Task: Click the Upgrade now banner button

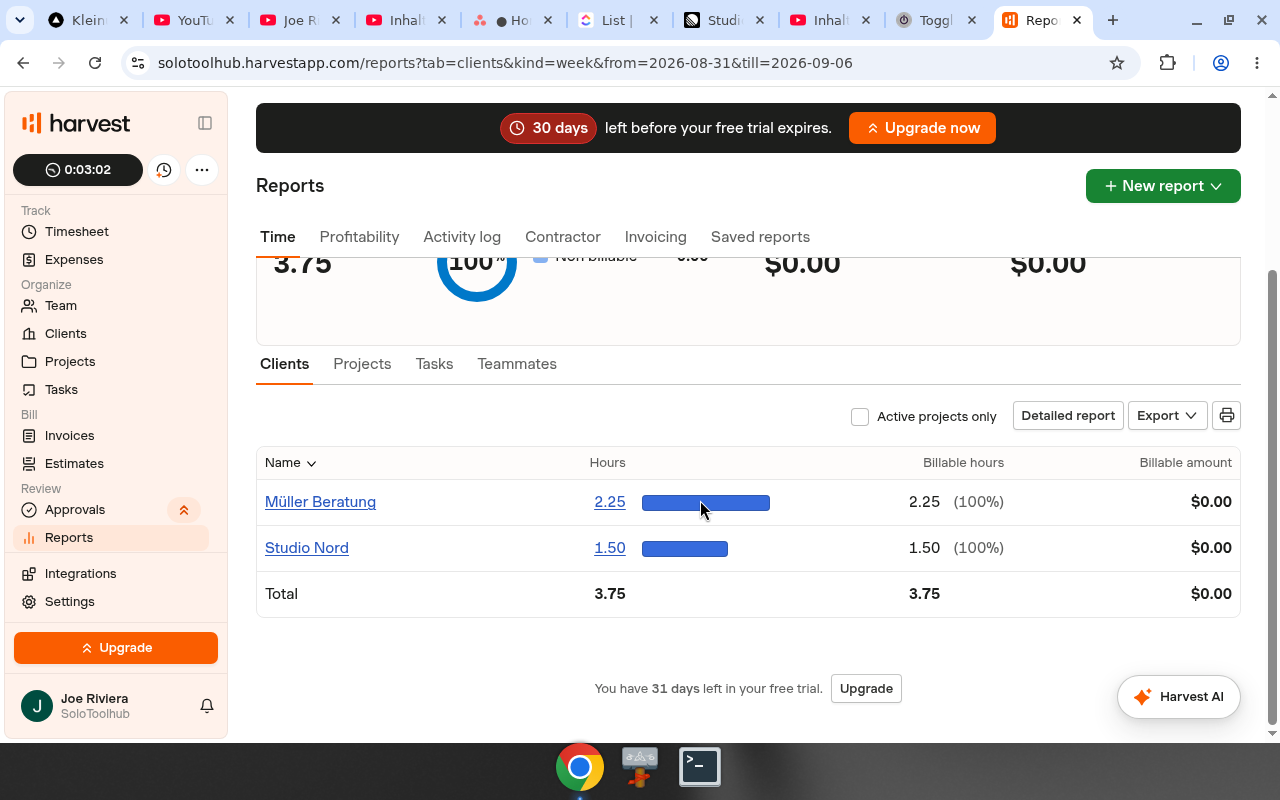Action: click(x=922, y=128)
